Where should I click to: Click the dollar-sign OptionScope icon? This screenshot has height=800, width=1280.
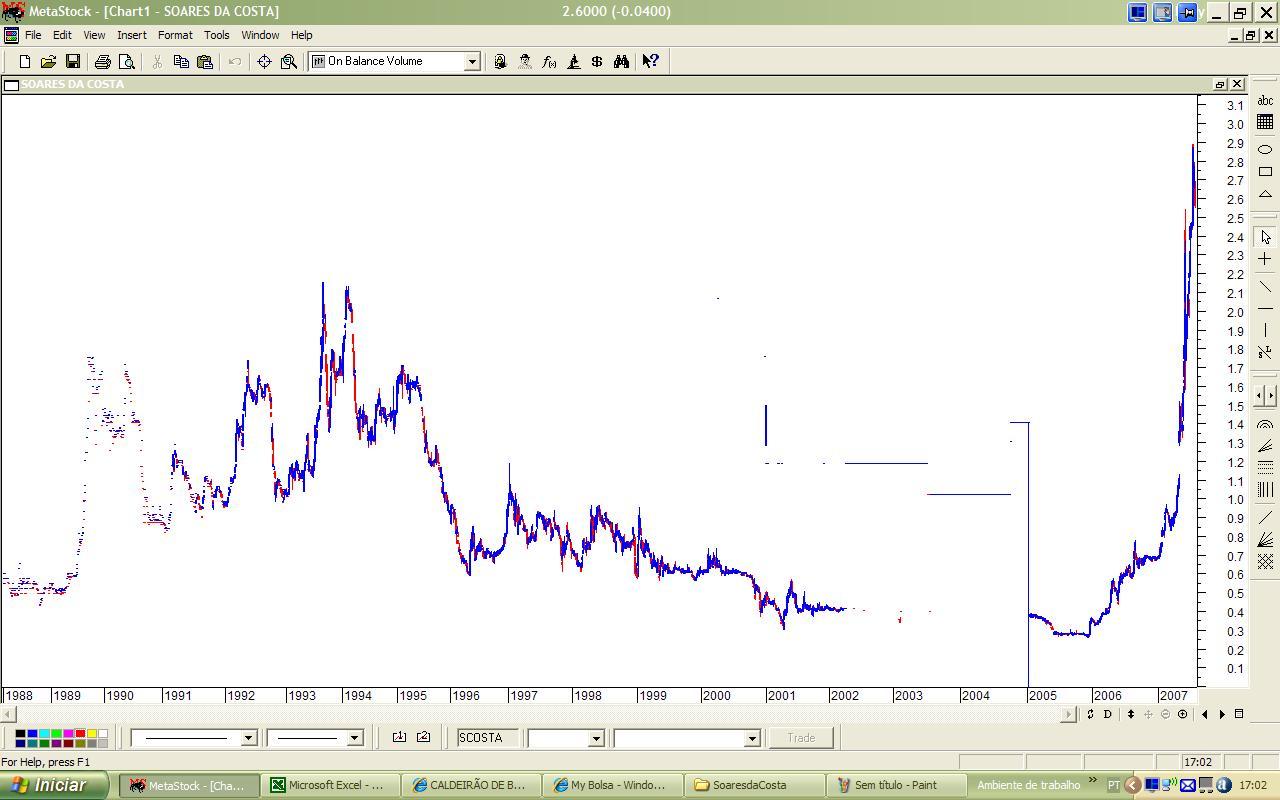coord(597,61)
